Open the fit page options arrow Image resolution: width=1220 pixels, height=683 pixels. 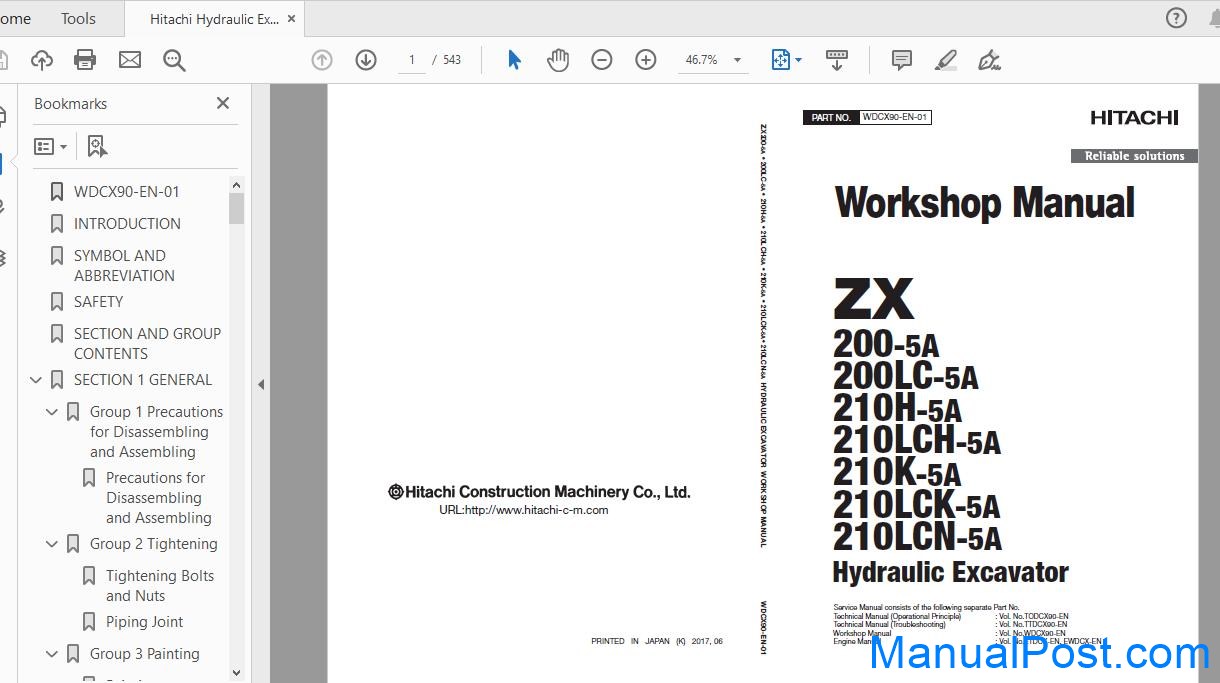(x=798, y=60)
